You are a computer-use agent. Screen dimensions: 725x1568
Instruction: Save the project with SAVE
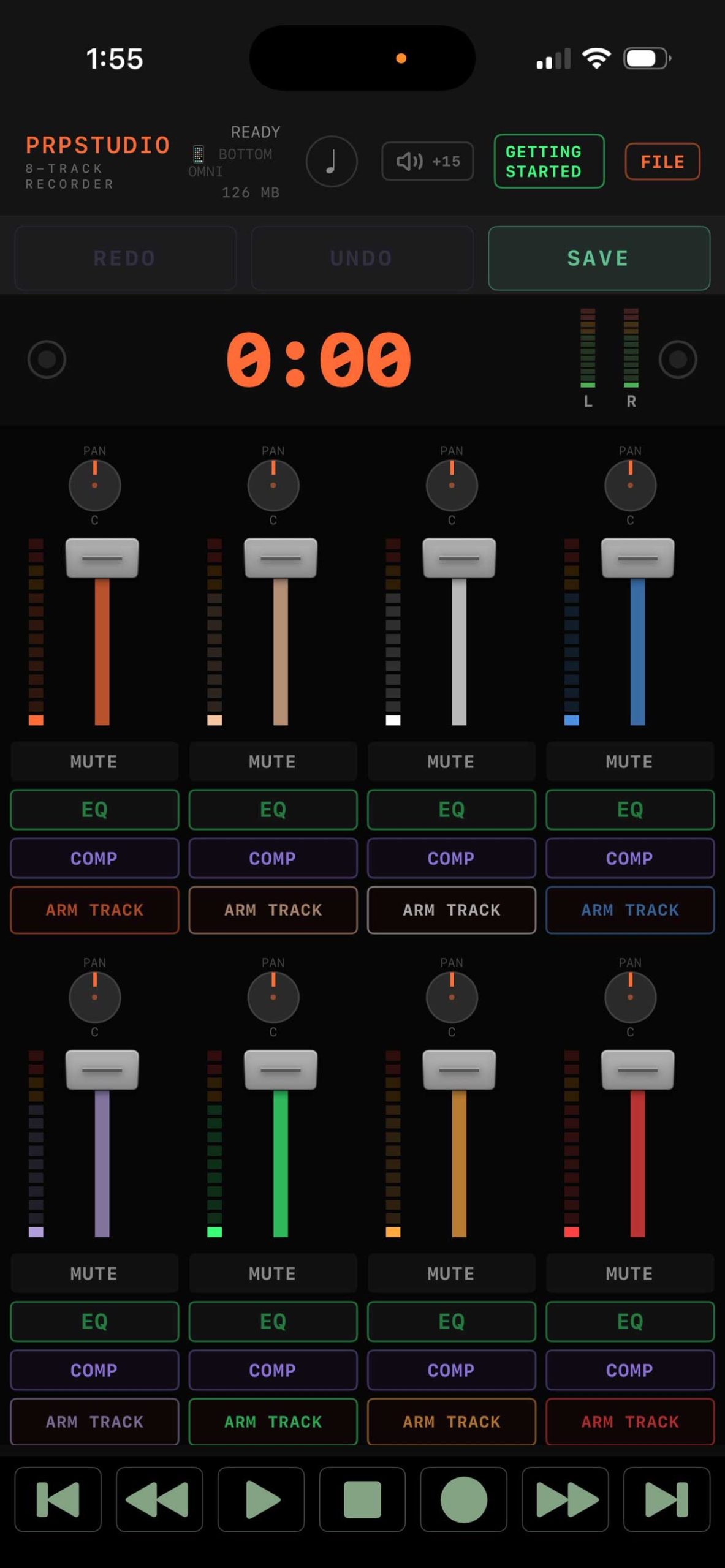point(599,258)
